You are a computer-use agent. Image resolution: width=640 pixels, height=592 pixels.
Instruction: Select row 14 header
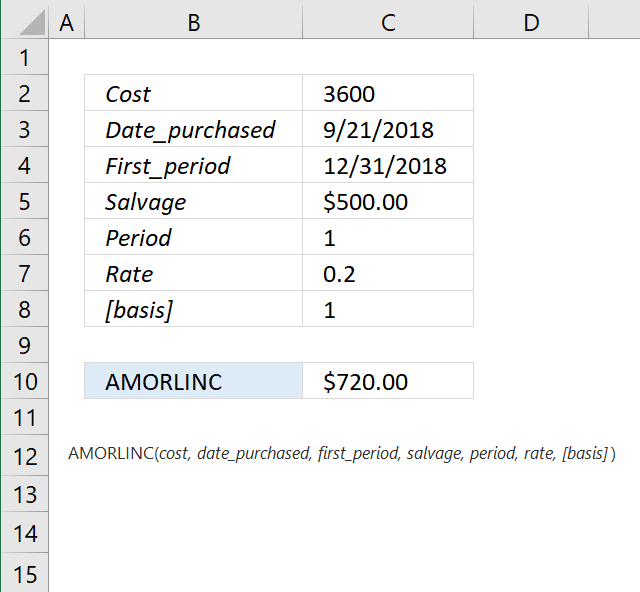click(24, 533)
